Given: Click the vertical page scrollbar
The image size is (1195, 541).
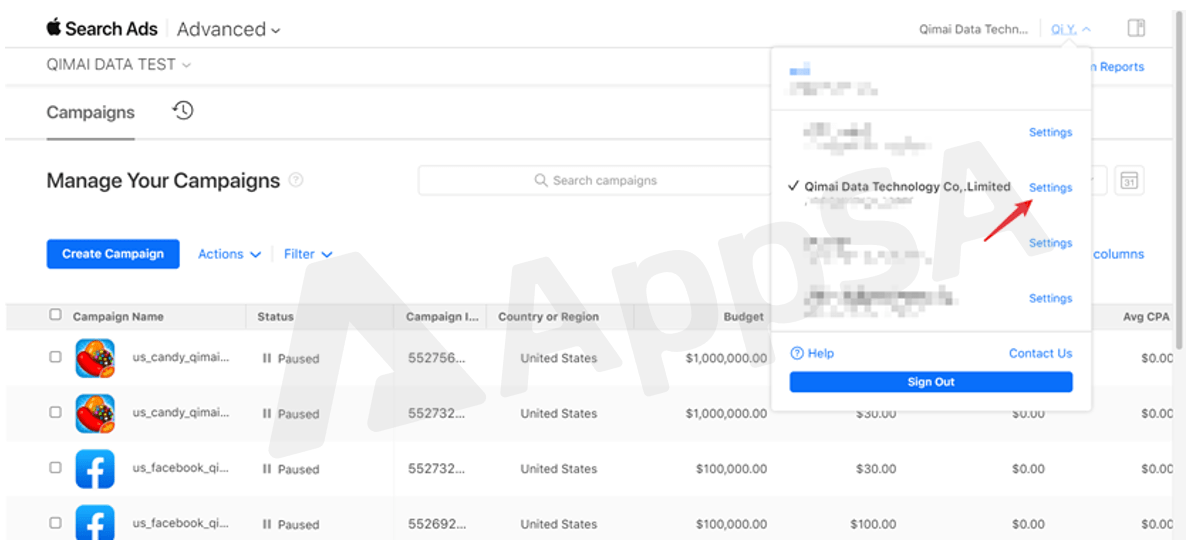Looking at the screenshot, I should pyautogui.click(x=1181, y=183).
